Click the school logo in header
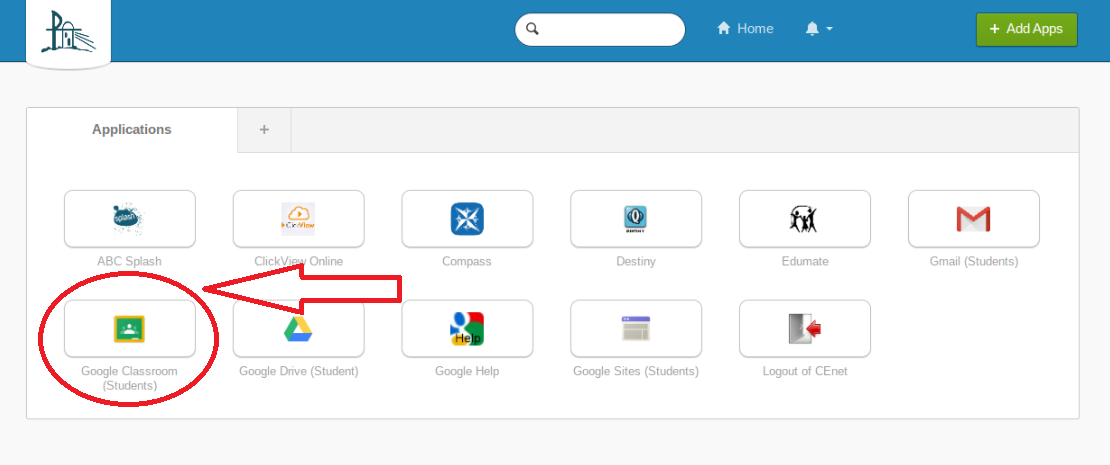Viewport: 1110px width, 465px height. pyautogui.click(x=68, y=31)
